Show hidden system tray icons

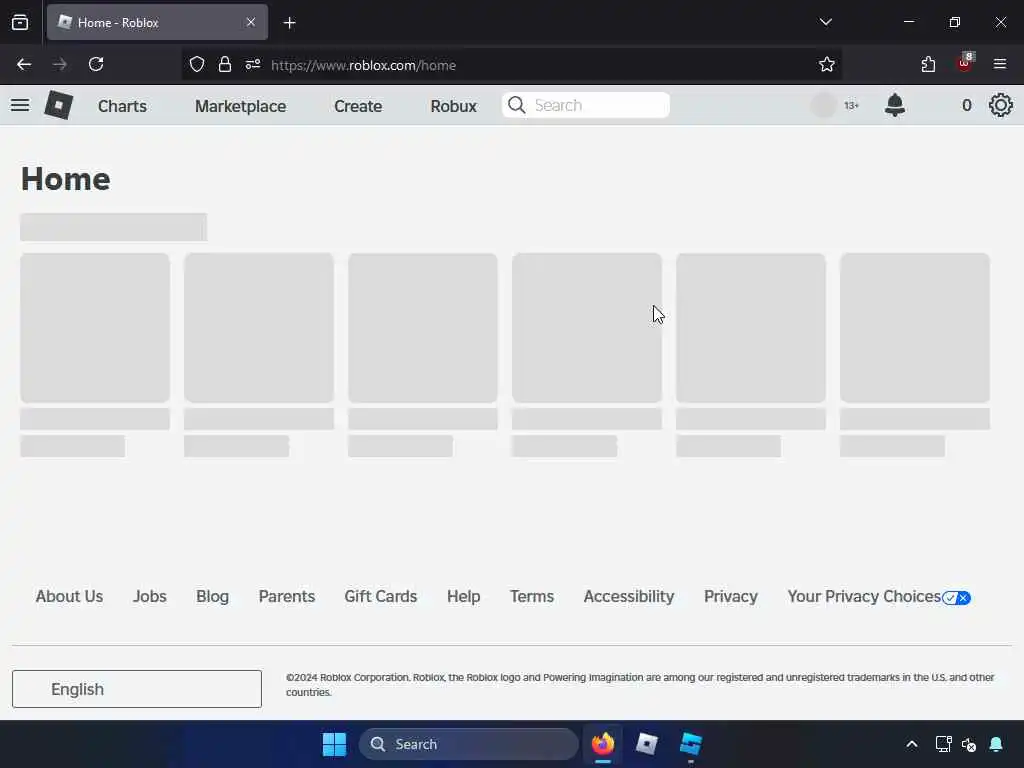click(912, 744)
